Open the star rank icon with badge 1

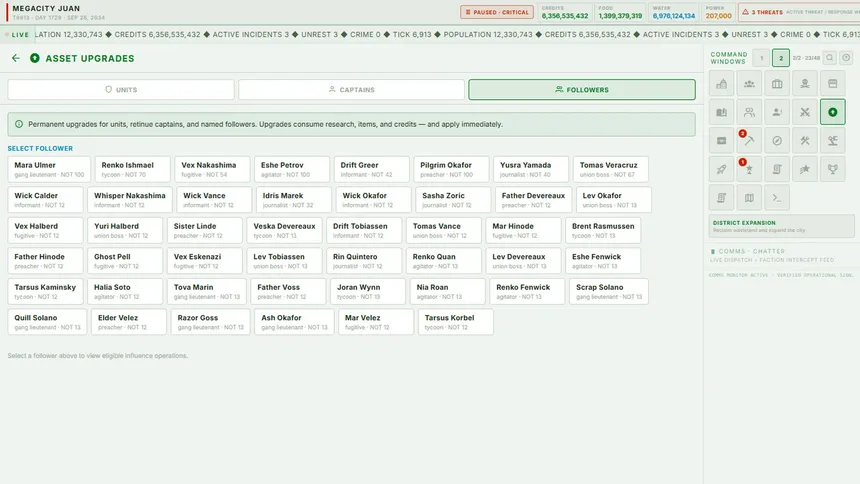[749, 170]
